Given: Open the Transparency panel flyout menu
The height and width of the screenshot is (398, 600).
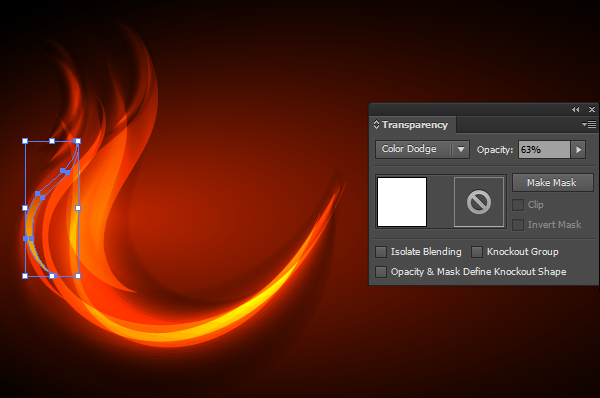Looking at the screenshot, I should (x=589, y=124).
